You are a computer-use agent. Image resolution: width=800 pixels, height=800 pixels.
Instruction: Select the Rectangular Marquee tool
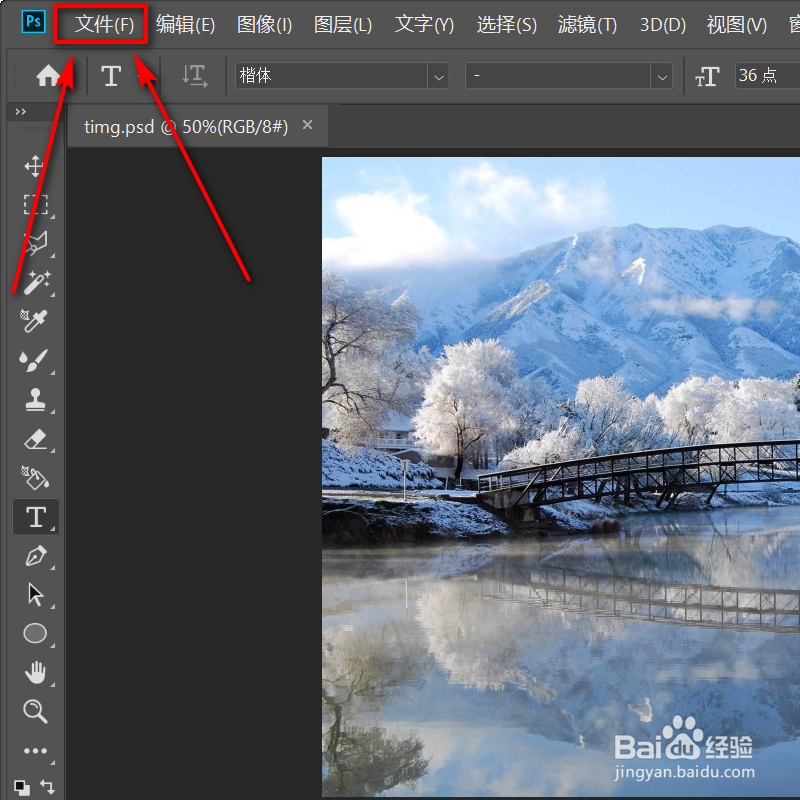tap(35, 205)
